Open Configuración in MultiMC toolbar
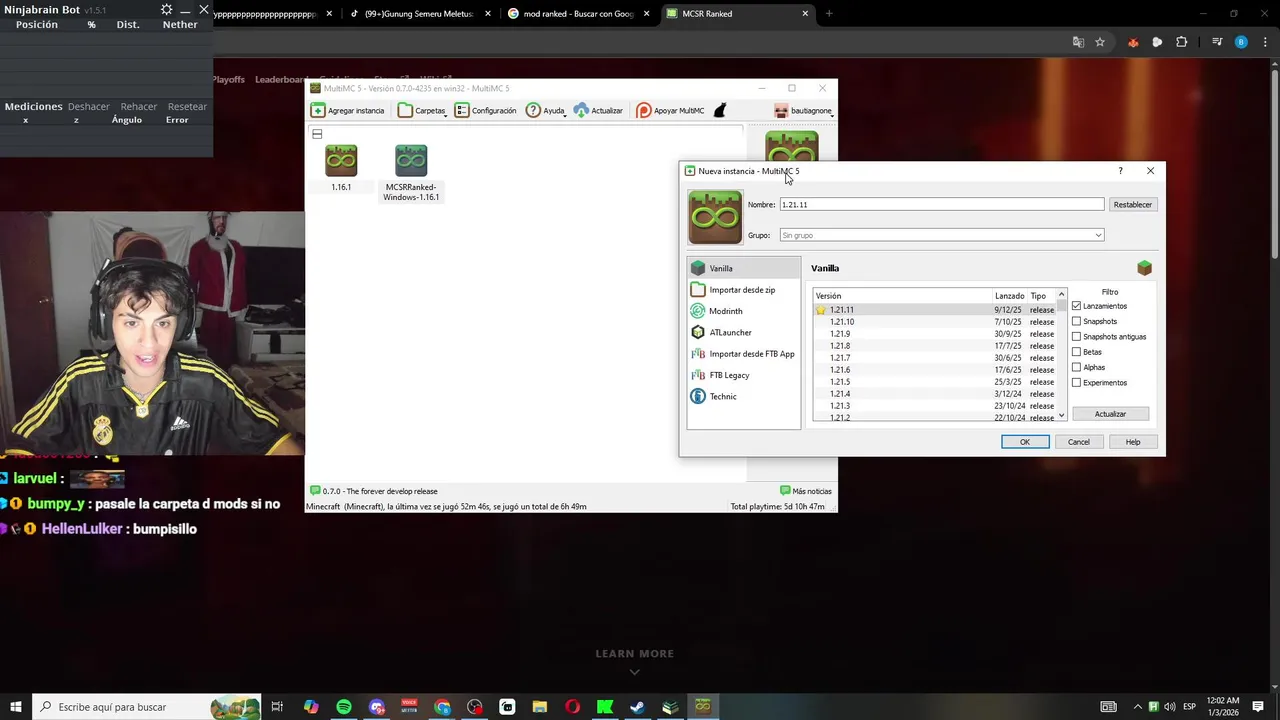The height and width of the screenshot is (720, 1280). tap(486, 110)
